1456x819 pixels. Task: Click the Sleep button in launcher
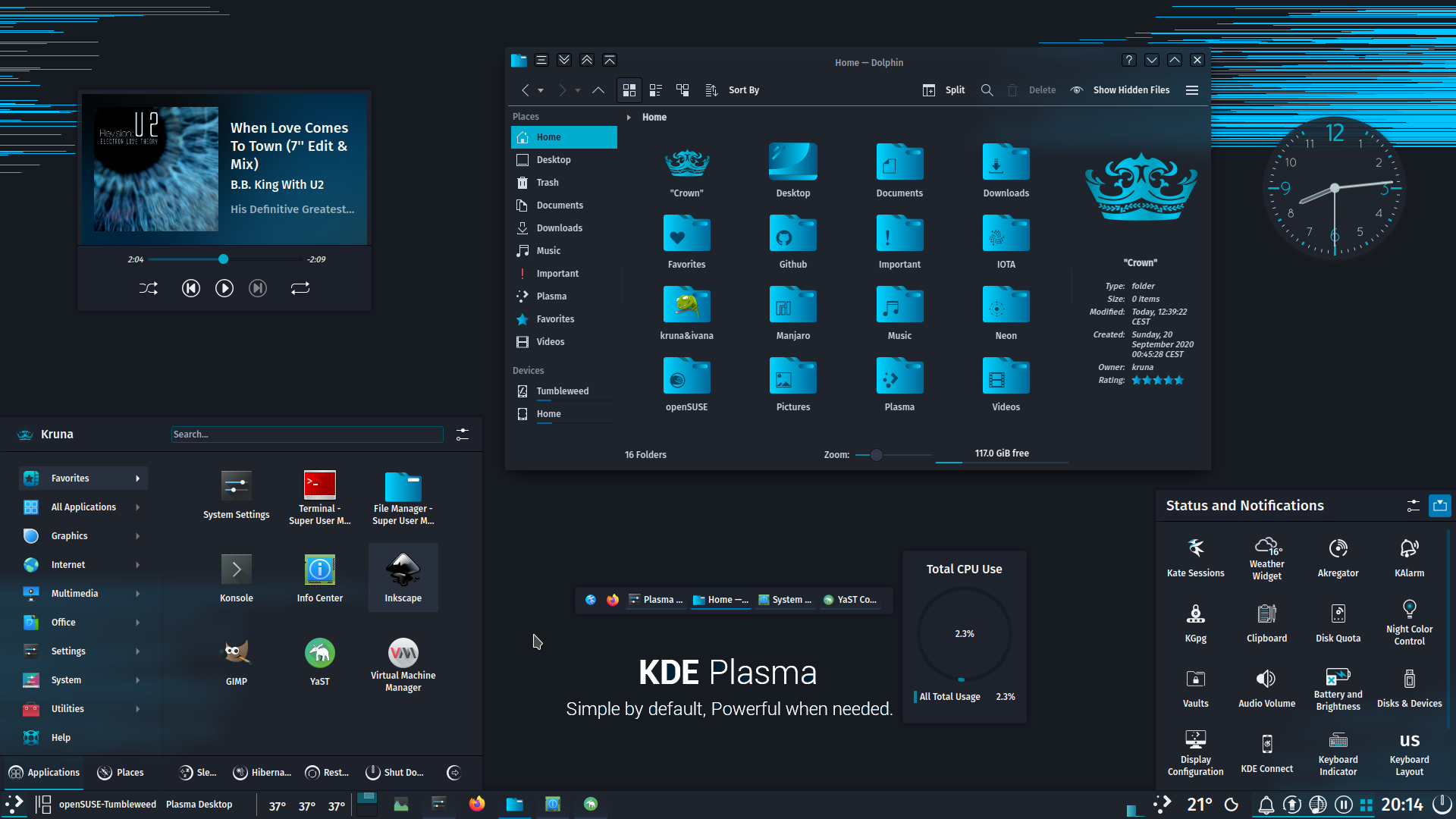pyautogui.click(x=198, y=773)
